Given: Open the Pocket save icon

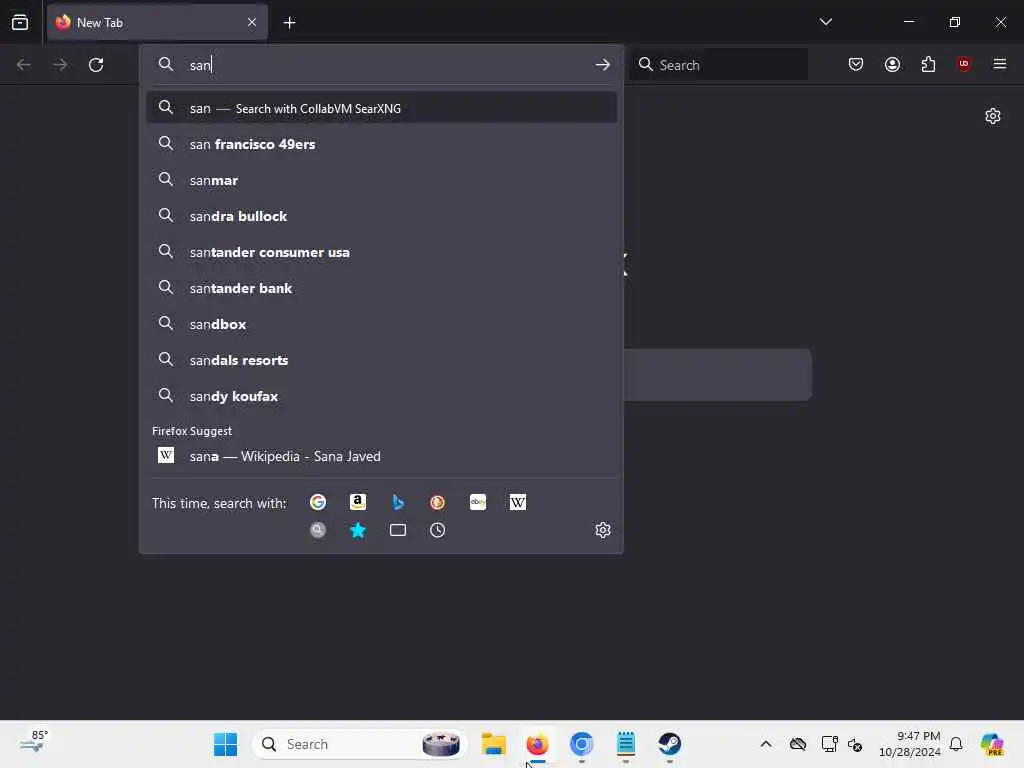Looking at the screenshot, I should coord(856,64).
